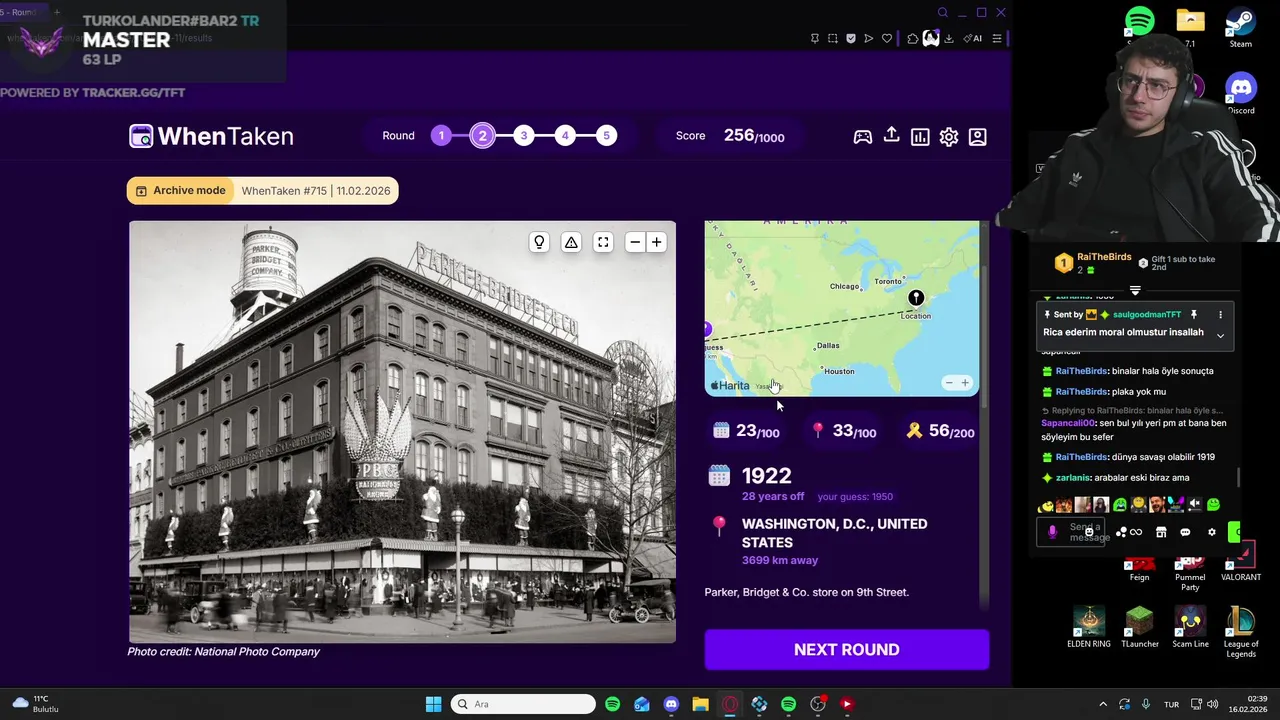Expand the pinned chat message chevron

pos(1220,336)
